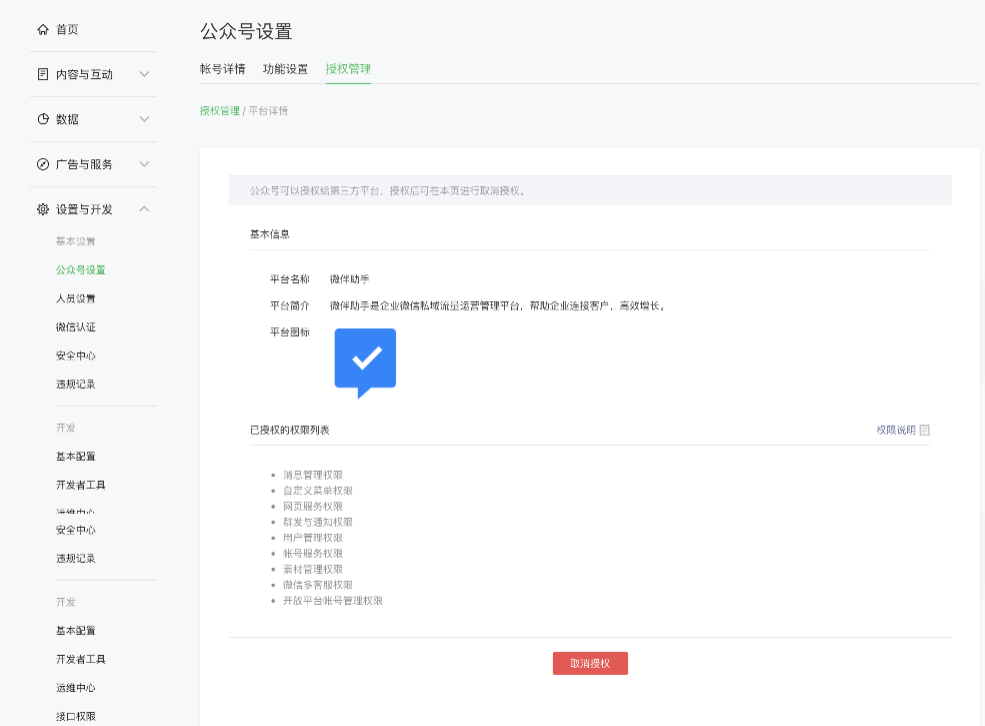Click the pie chart icon next to 数据

tap(43, 119)
